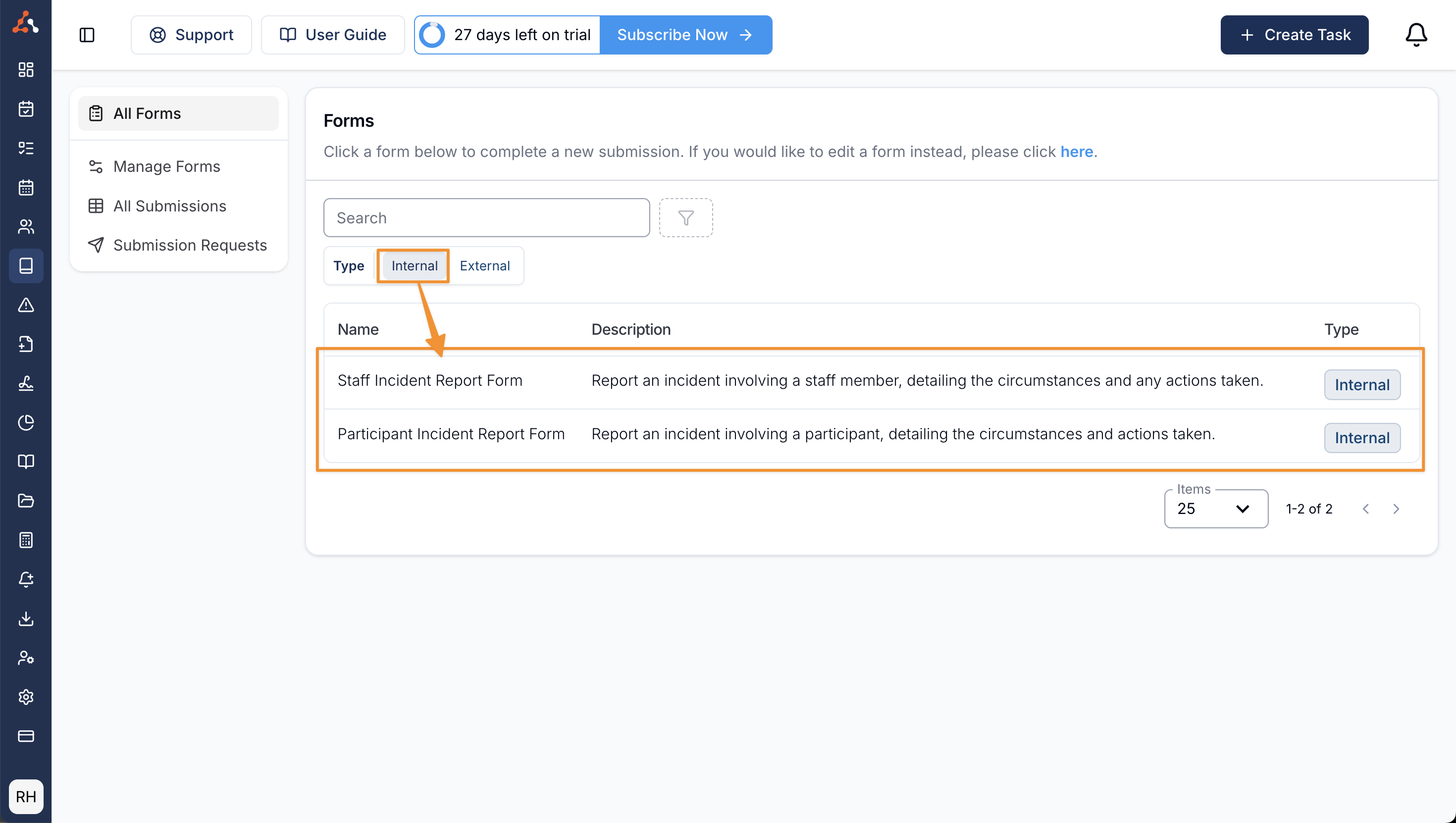
Task: Select All Forms in the side menu
Action: (178, 113)
